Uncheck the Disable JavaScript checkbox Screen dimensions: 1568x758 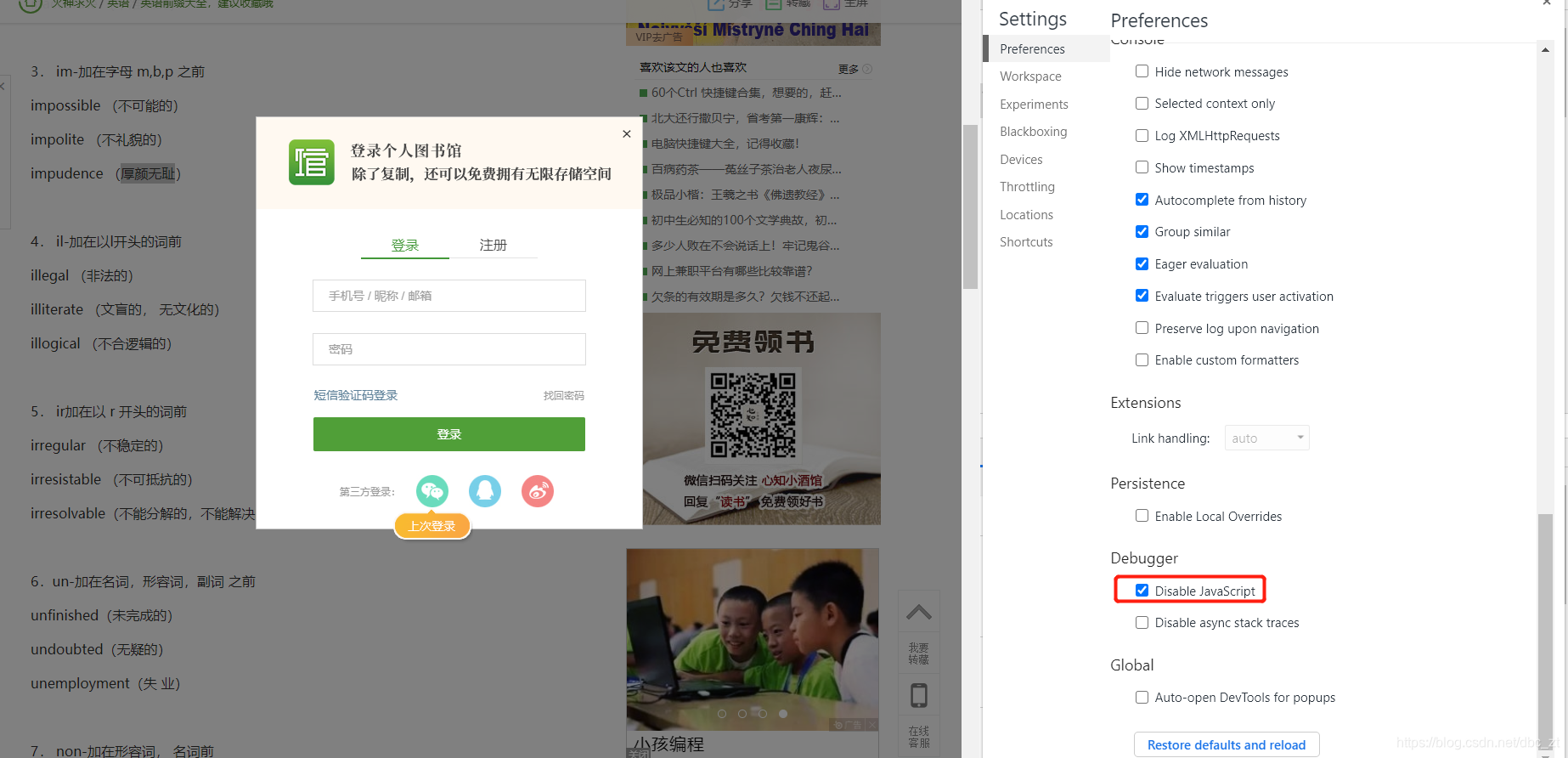pos(1142,591)
